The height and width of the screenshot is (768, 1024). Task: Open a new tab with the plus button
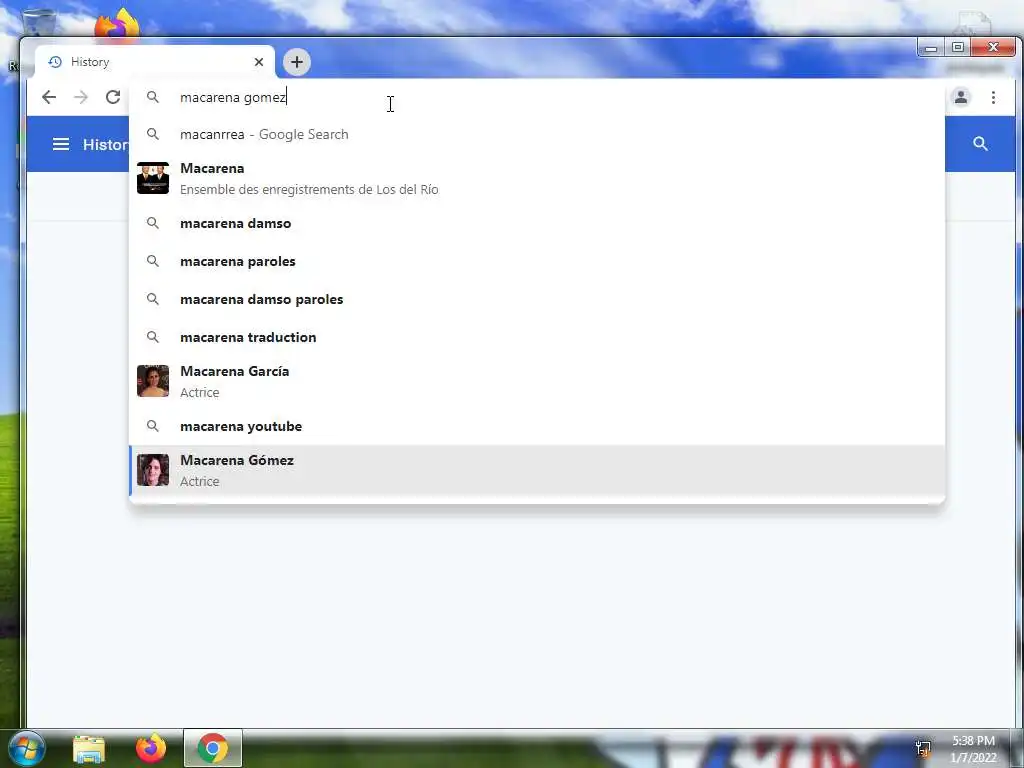[x=296, y=62]
